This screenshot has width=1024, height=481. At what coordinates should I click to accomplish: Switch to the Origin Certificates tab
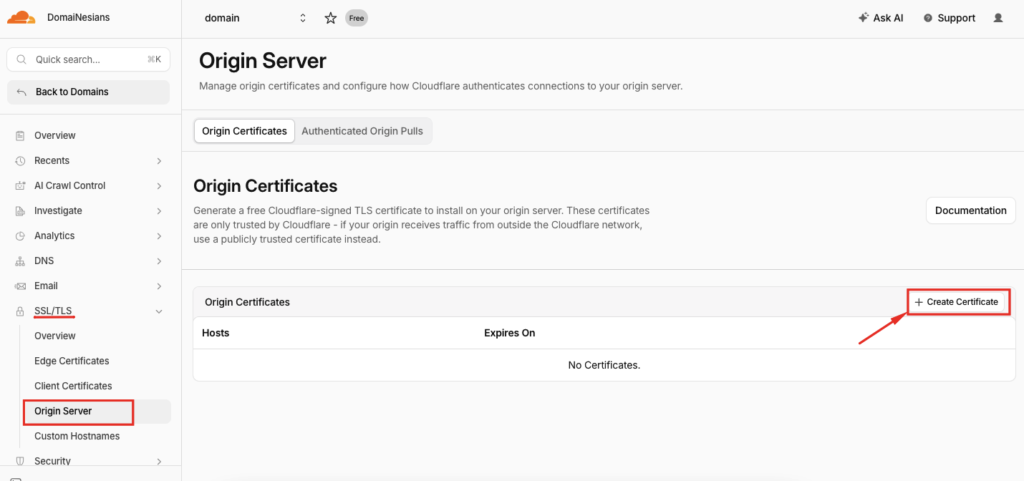(244, 131)
